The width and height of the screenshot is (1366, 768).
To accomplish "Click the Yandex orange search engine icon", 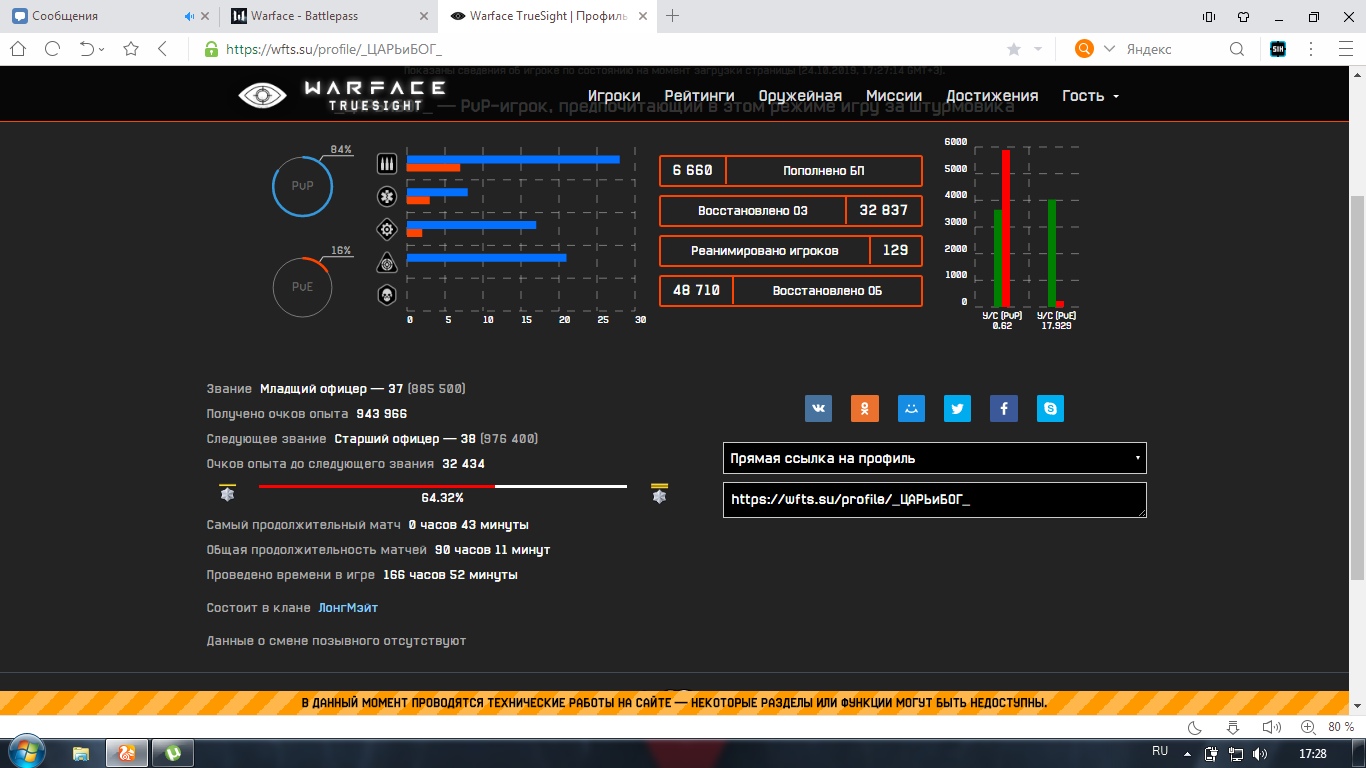I will 1084,49.
